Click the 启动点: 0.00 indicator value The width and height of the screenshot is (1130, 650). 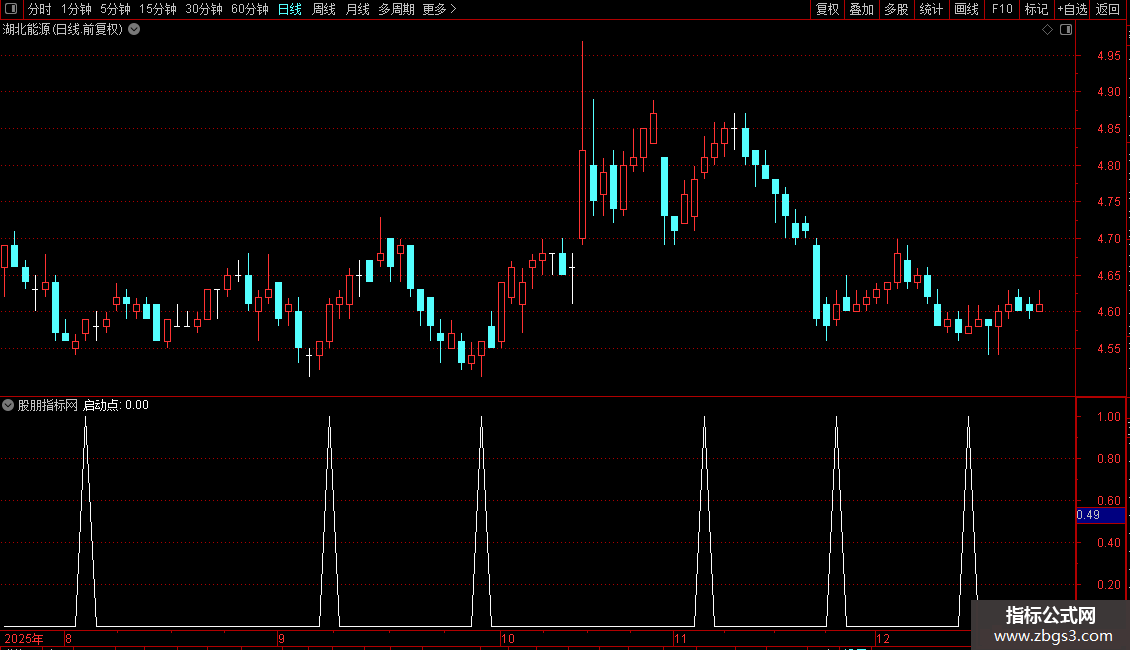click(116, 405)
